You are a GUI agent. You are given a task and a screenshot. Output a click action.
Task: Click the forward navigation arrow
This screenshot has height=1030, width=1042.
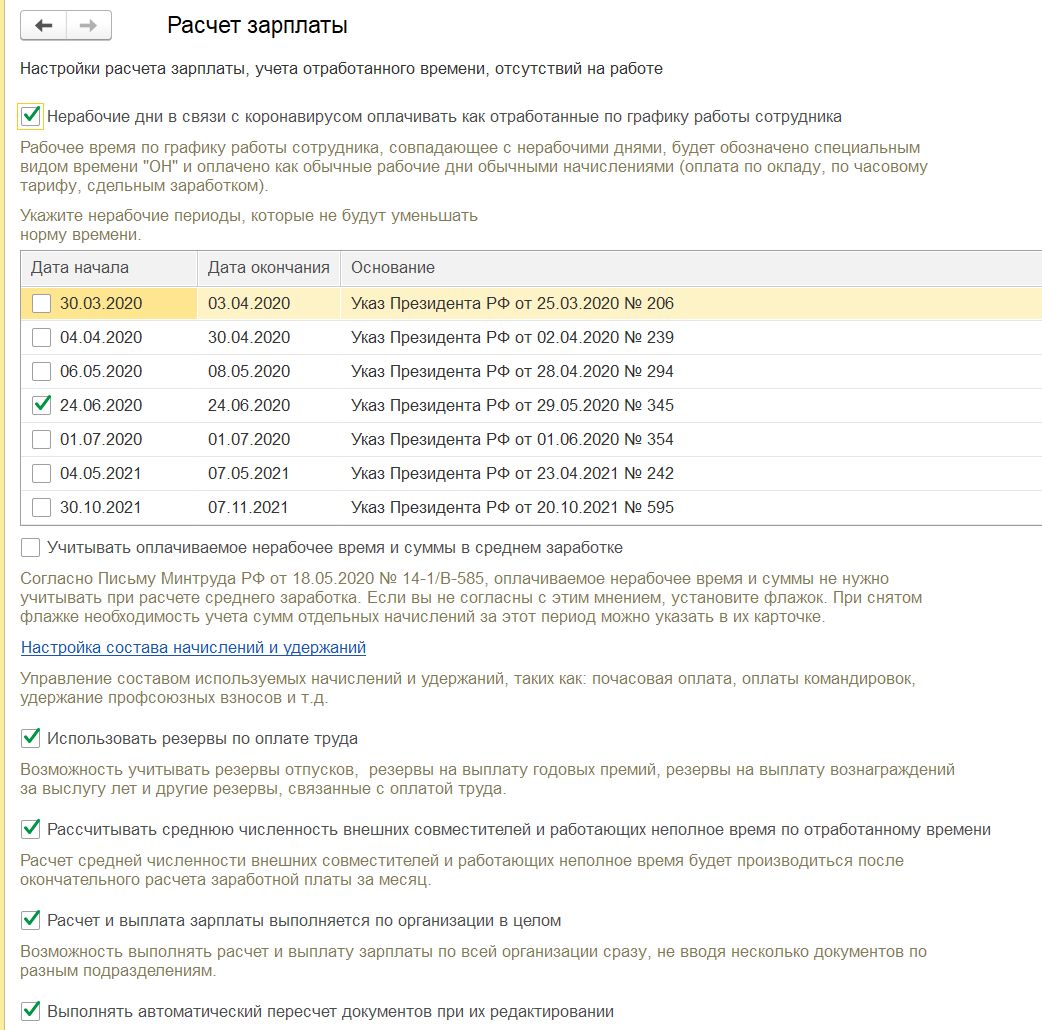(x=89, y=26)
